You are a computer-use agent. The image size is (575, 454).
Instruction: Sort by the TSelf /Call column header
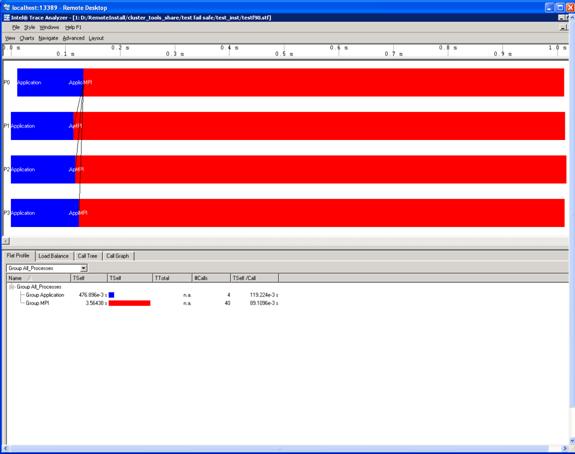coord(254,278)
